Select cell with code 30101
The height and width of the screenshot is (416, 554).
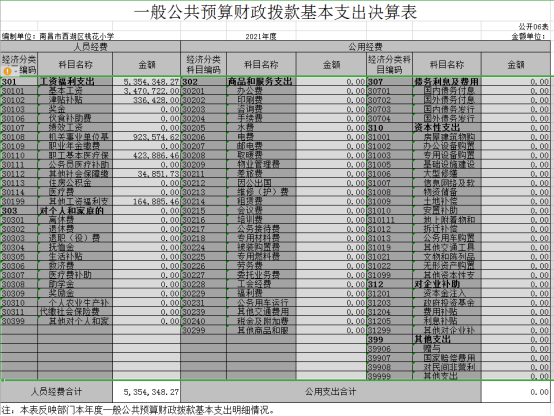[x=19, y=90]
